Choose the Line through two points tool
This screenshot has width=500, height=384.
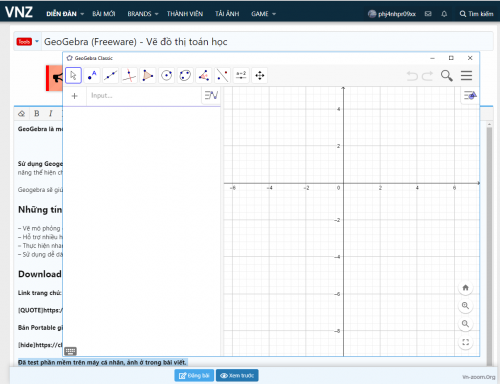(111, 75)
